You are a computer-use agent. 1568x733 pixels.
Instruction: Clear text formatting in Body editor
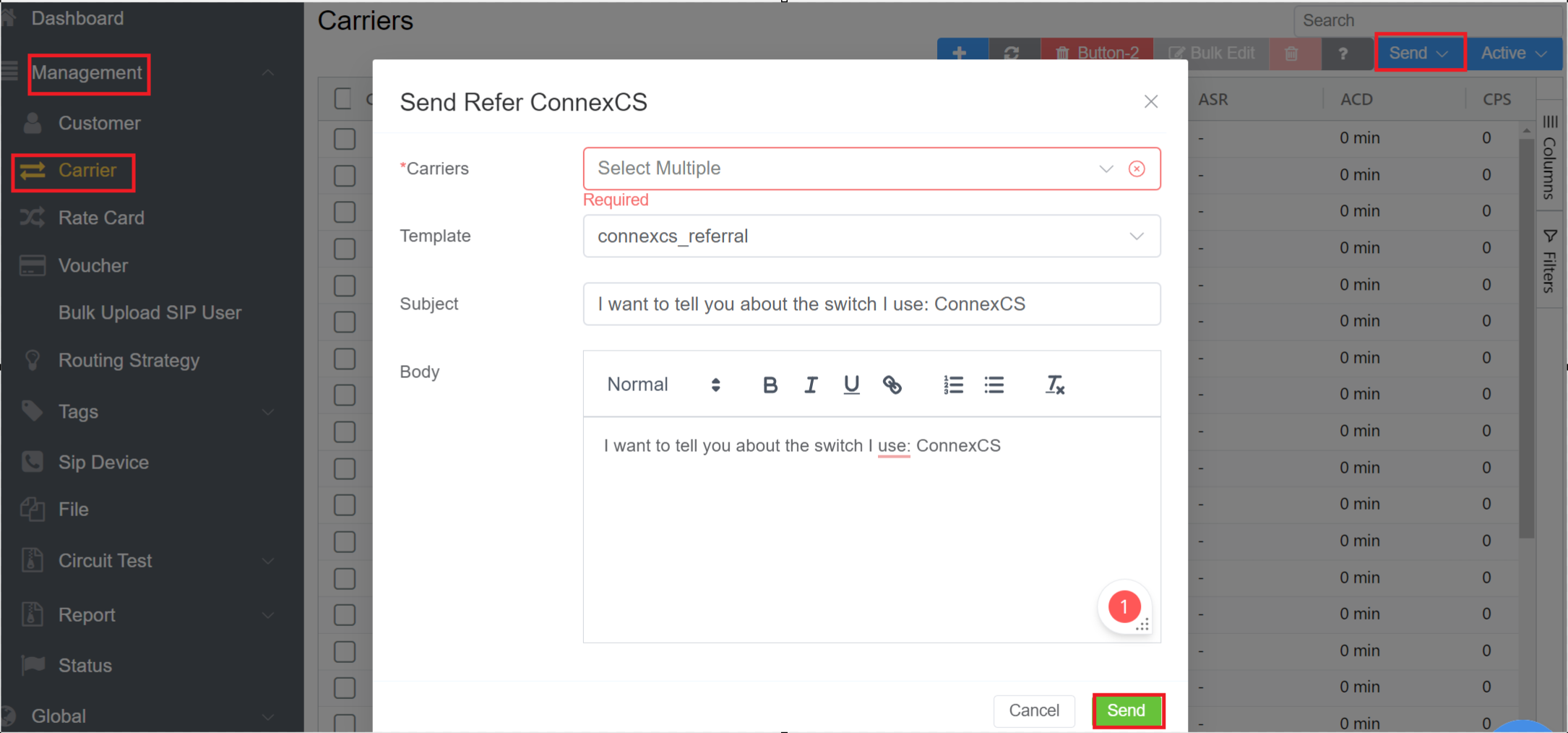coord(1054,385)
